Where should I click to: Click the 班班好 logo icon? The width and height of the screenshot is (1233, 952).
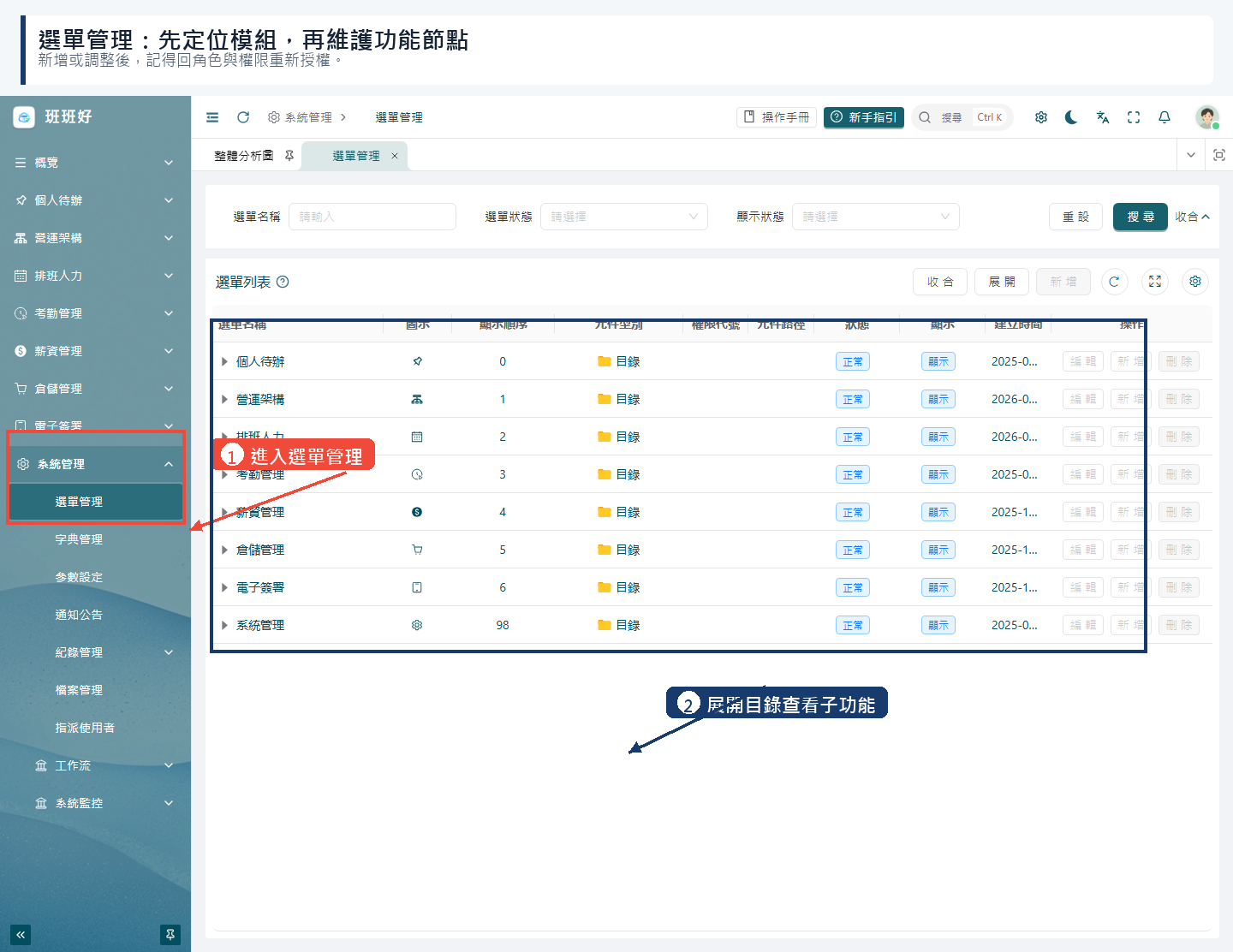point(24,116)
